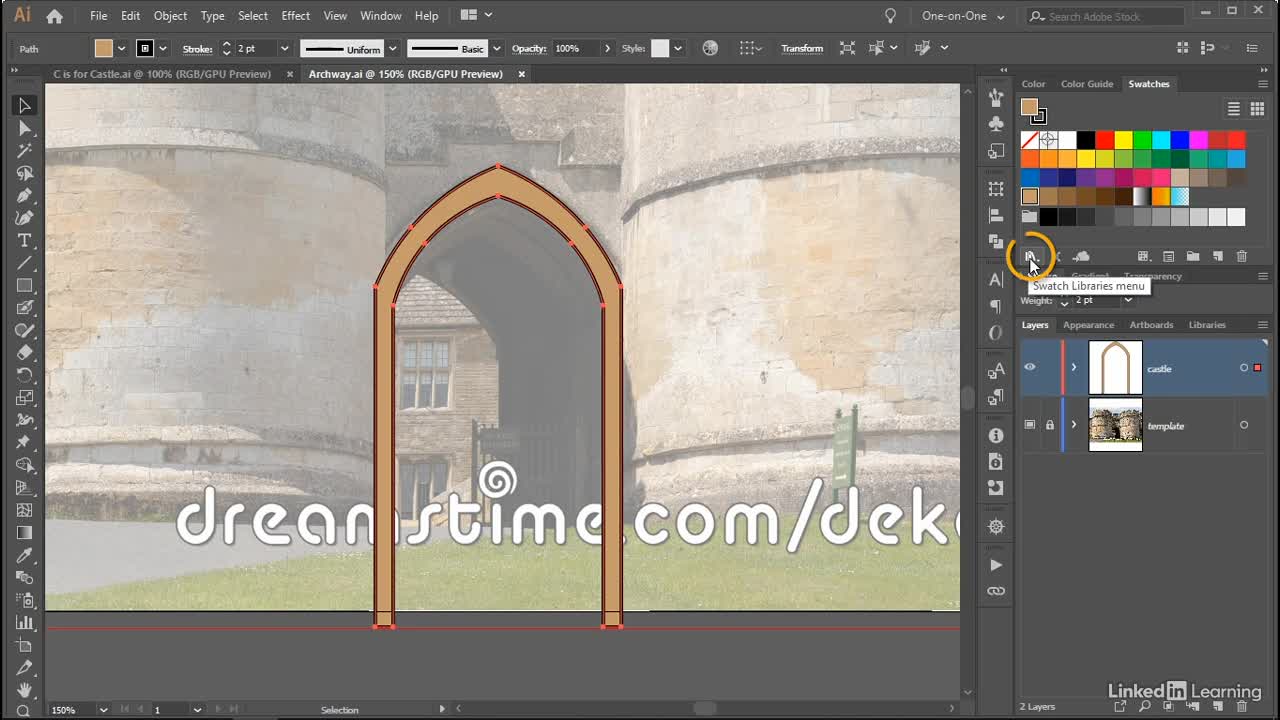
Task: Open the zoom level dropdown
Action: pyautogui.click(x=103, y=710)
